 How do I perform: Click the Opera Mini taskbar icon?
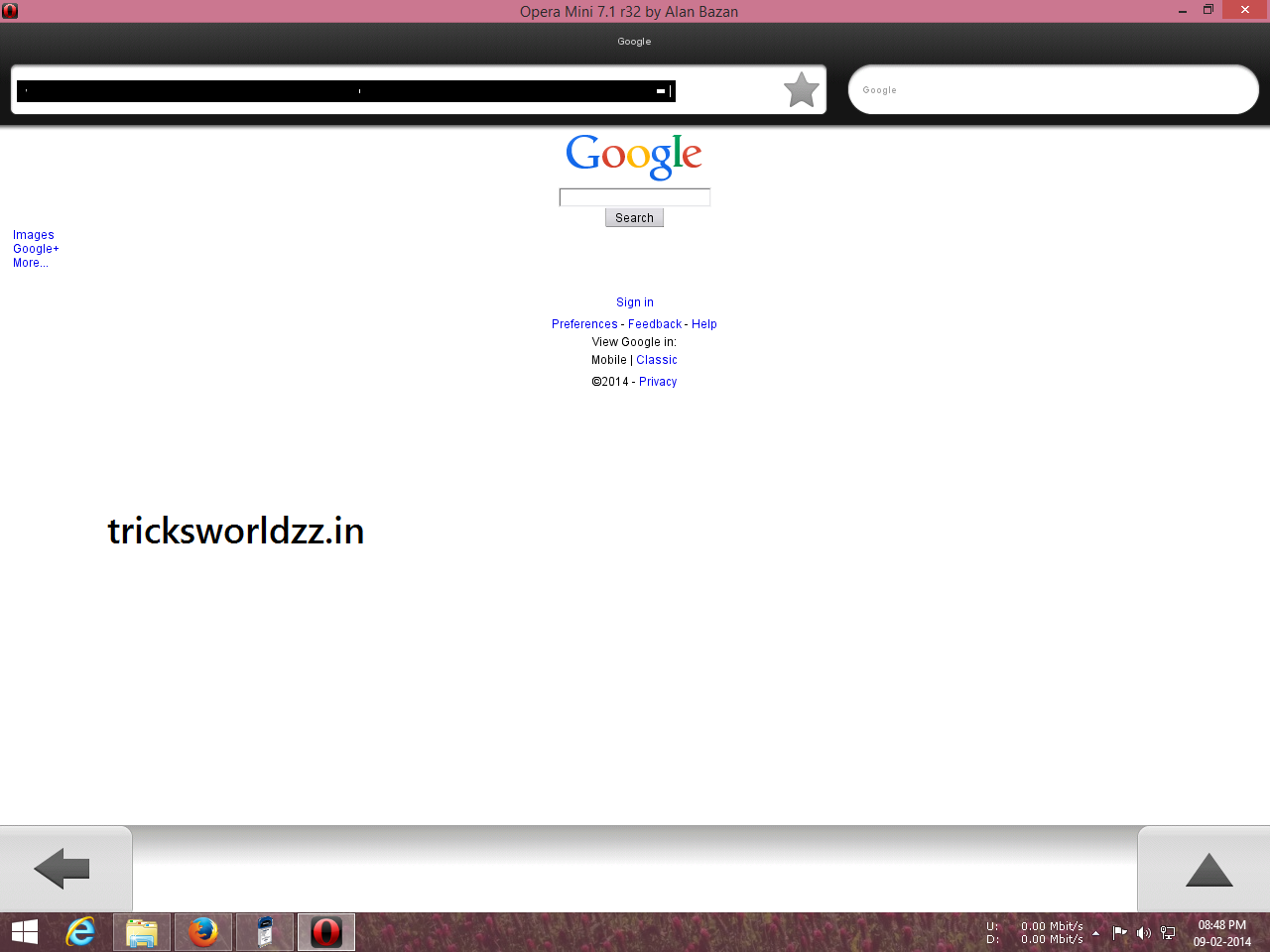click(x=326, y=932)
